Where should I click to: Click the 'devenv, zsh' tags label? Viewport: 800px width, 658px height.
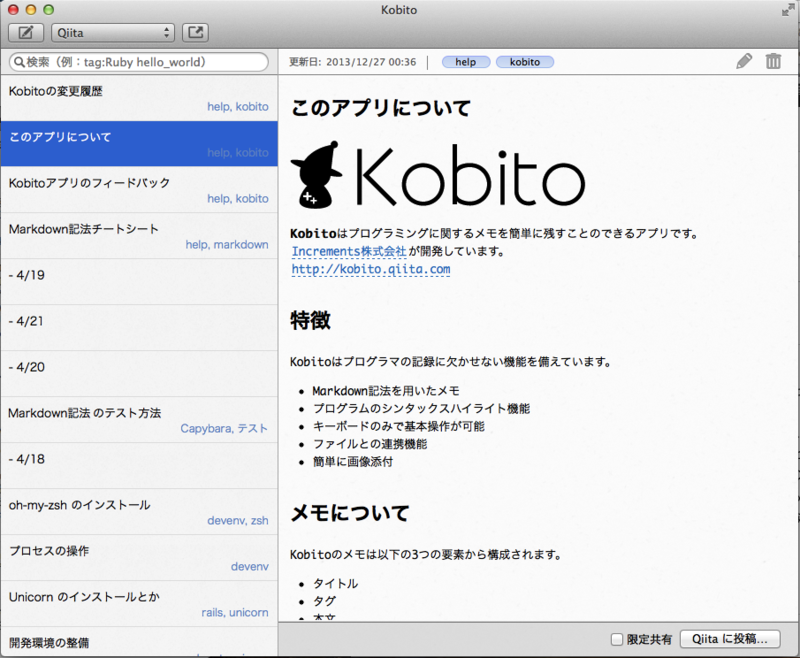click(x=237, y=520)
